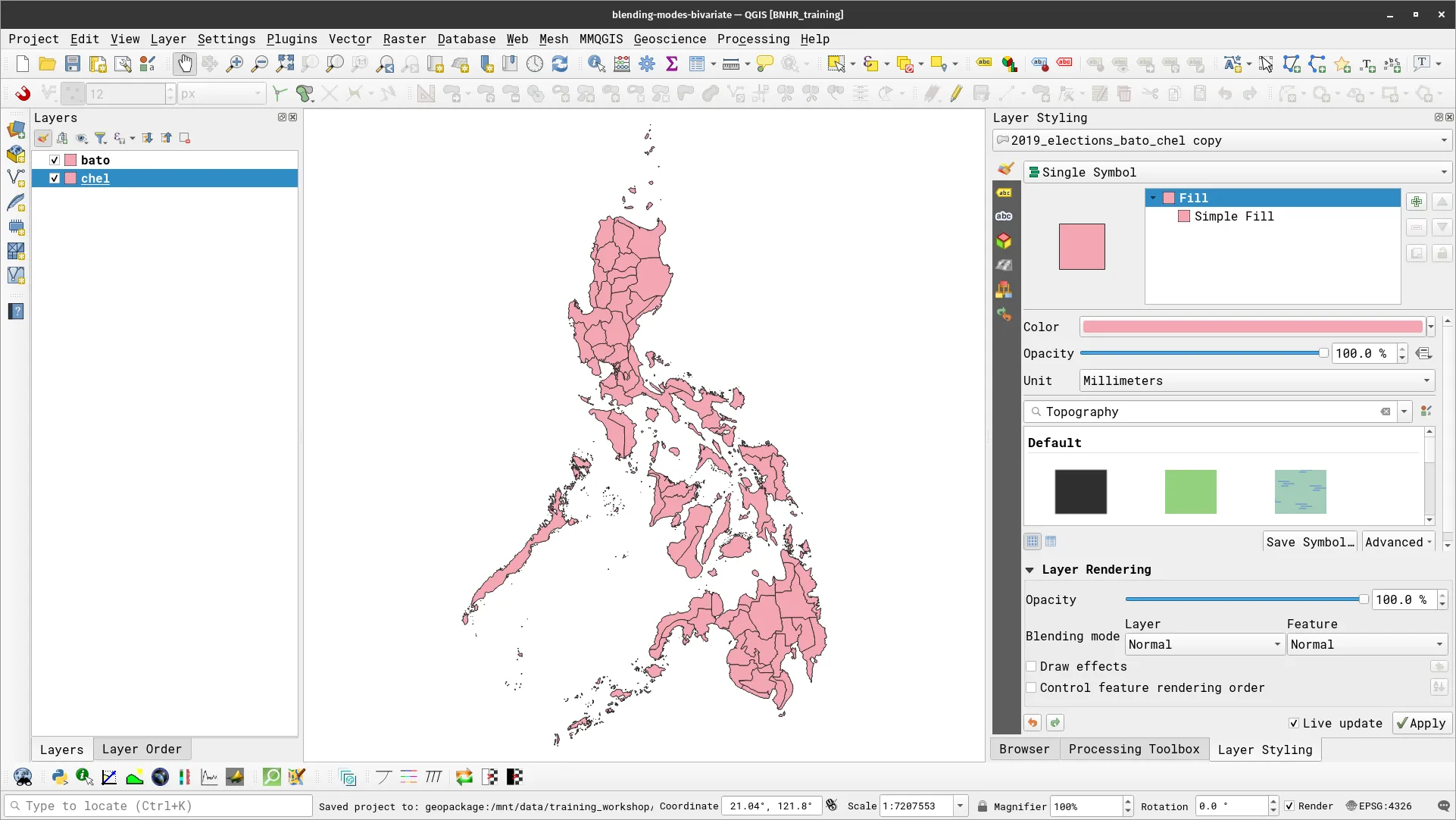Toggle editing with the pencil icon

pyautogui.click(x=955, y=93)
